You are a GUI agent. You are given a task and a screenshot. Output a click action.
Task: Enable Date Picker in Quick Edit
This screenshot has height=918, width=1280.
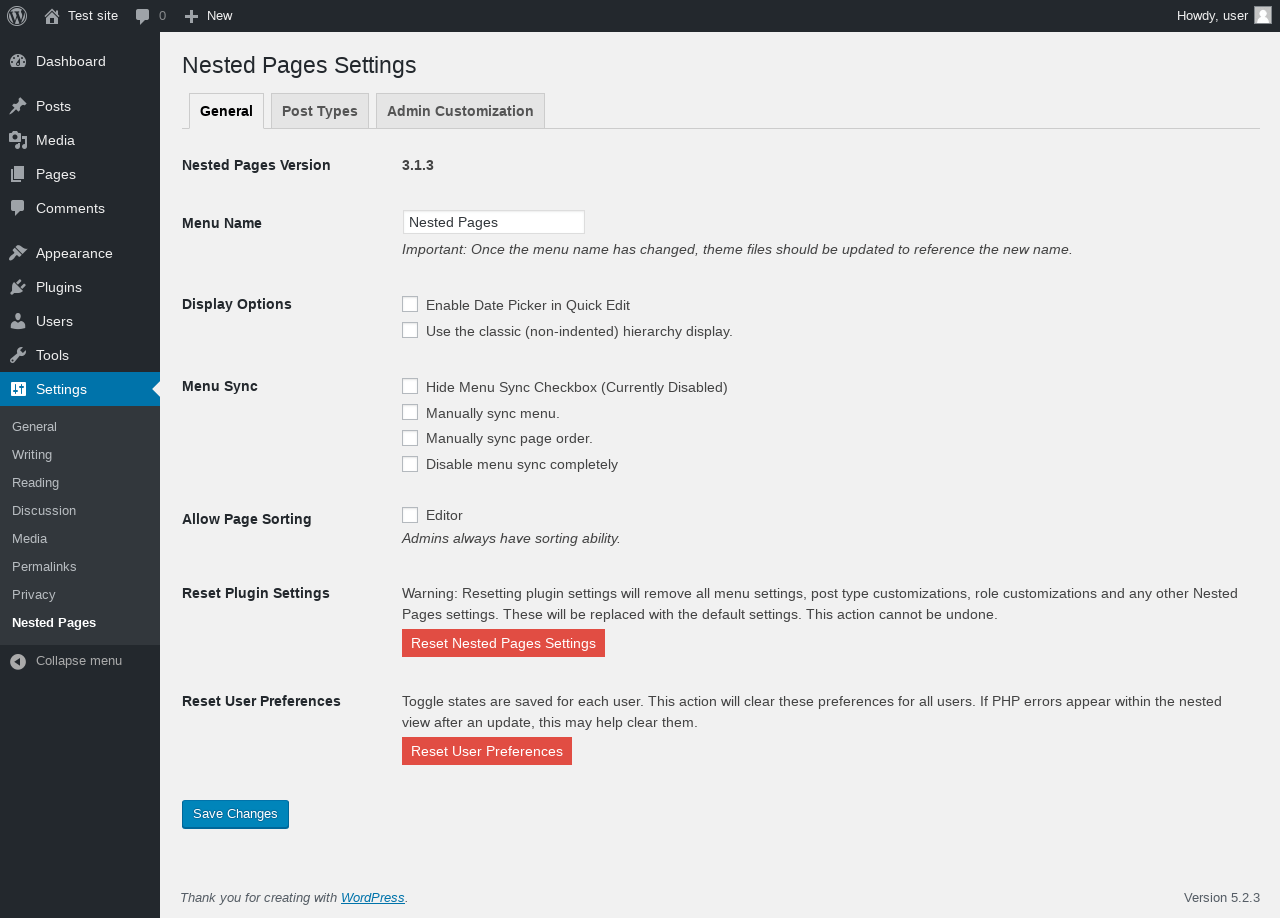[410, 304]
